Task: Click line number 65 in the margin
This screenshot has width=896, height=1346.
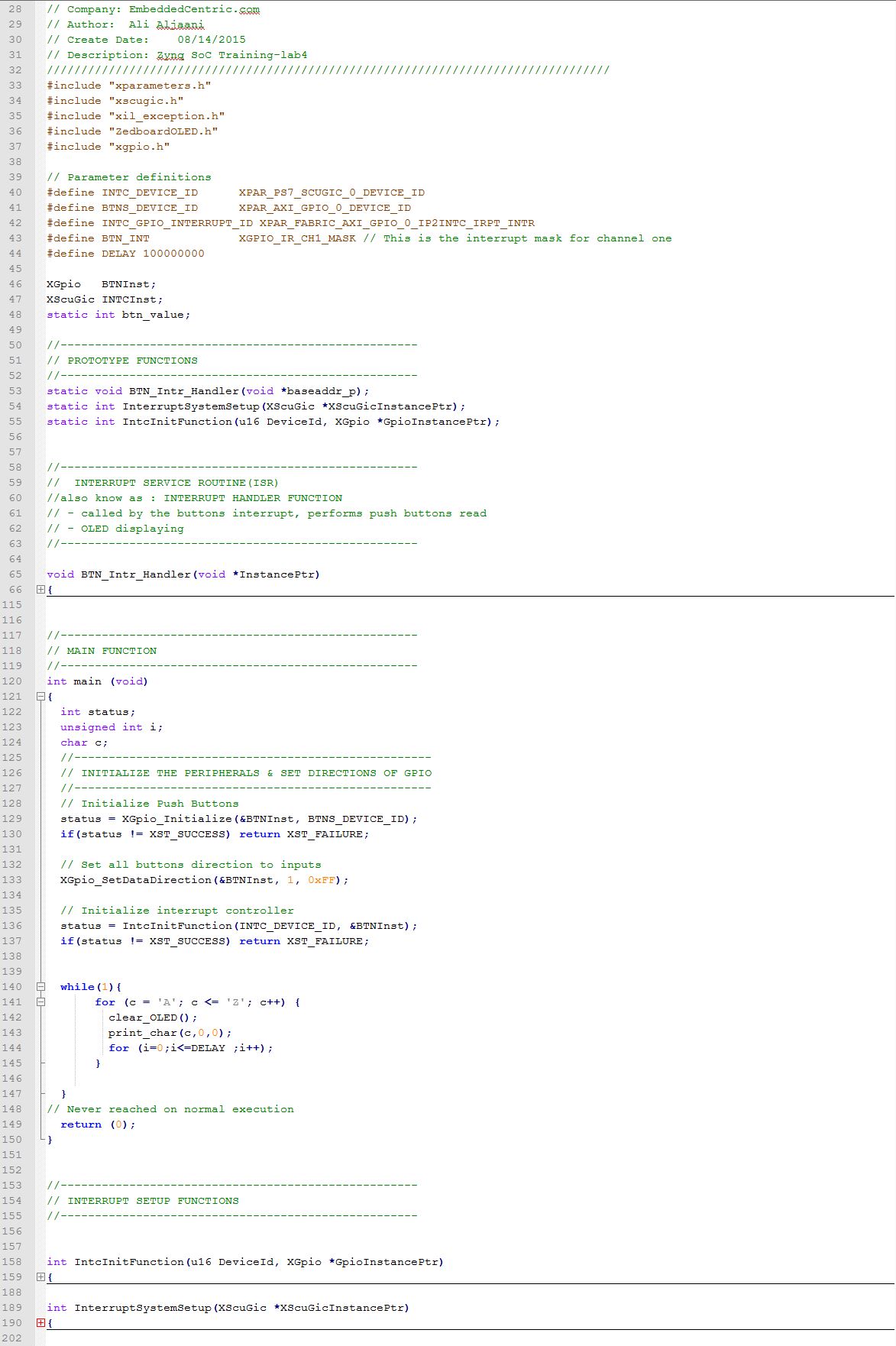Action: (x=15, y=574)
